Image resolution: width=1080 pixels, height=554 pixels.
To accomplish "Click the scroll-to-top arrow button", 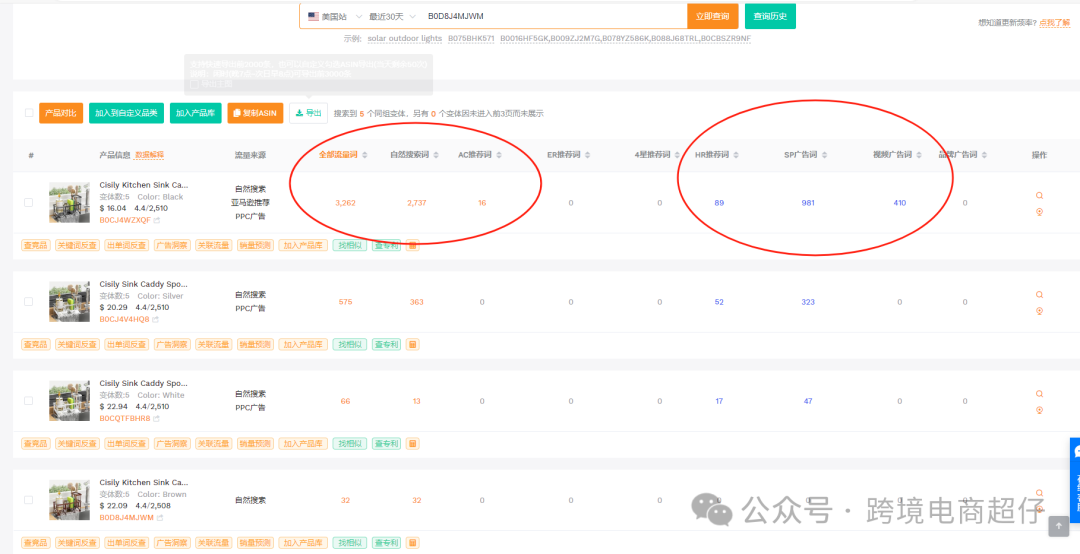I will point(1061,526).
